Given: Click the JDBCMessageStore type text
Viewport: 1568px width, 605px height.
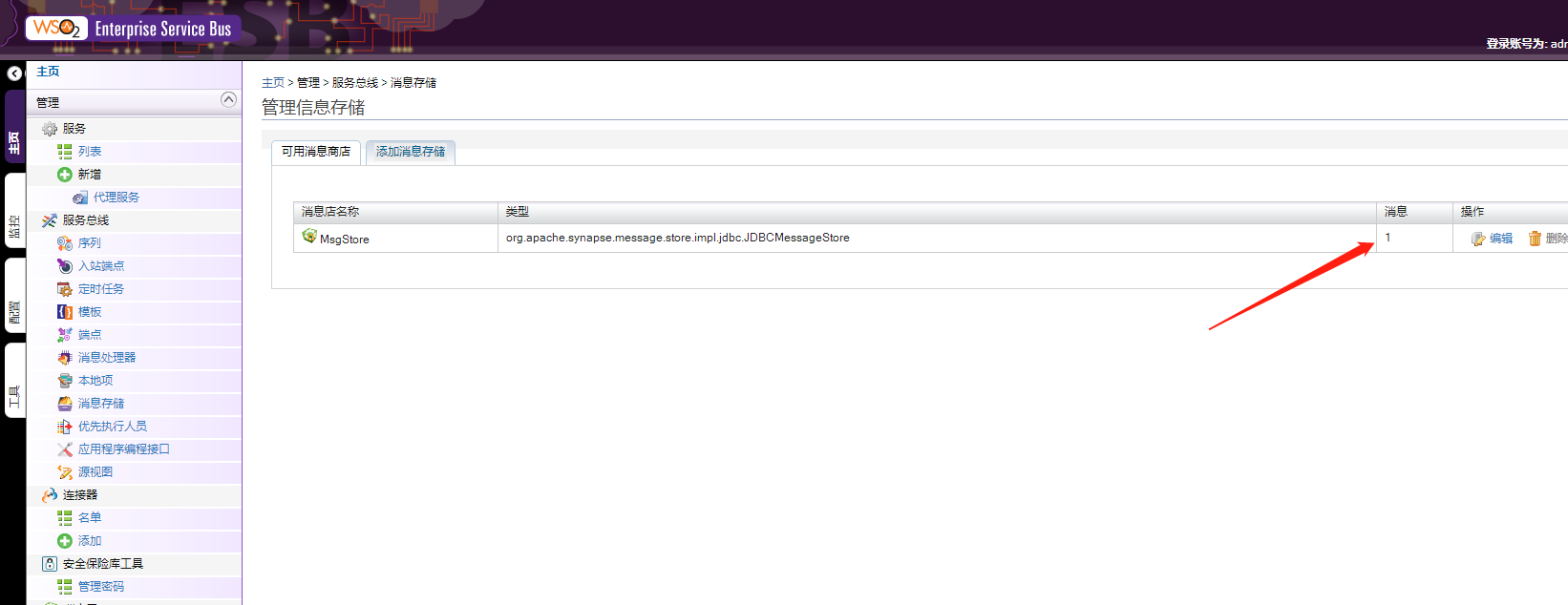Looking at the screenshot, I should click(x=677, y=238).
